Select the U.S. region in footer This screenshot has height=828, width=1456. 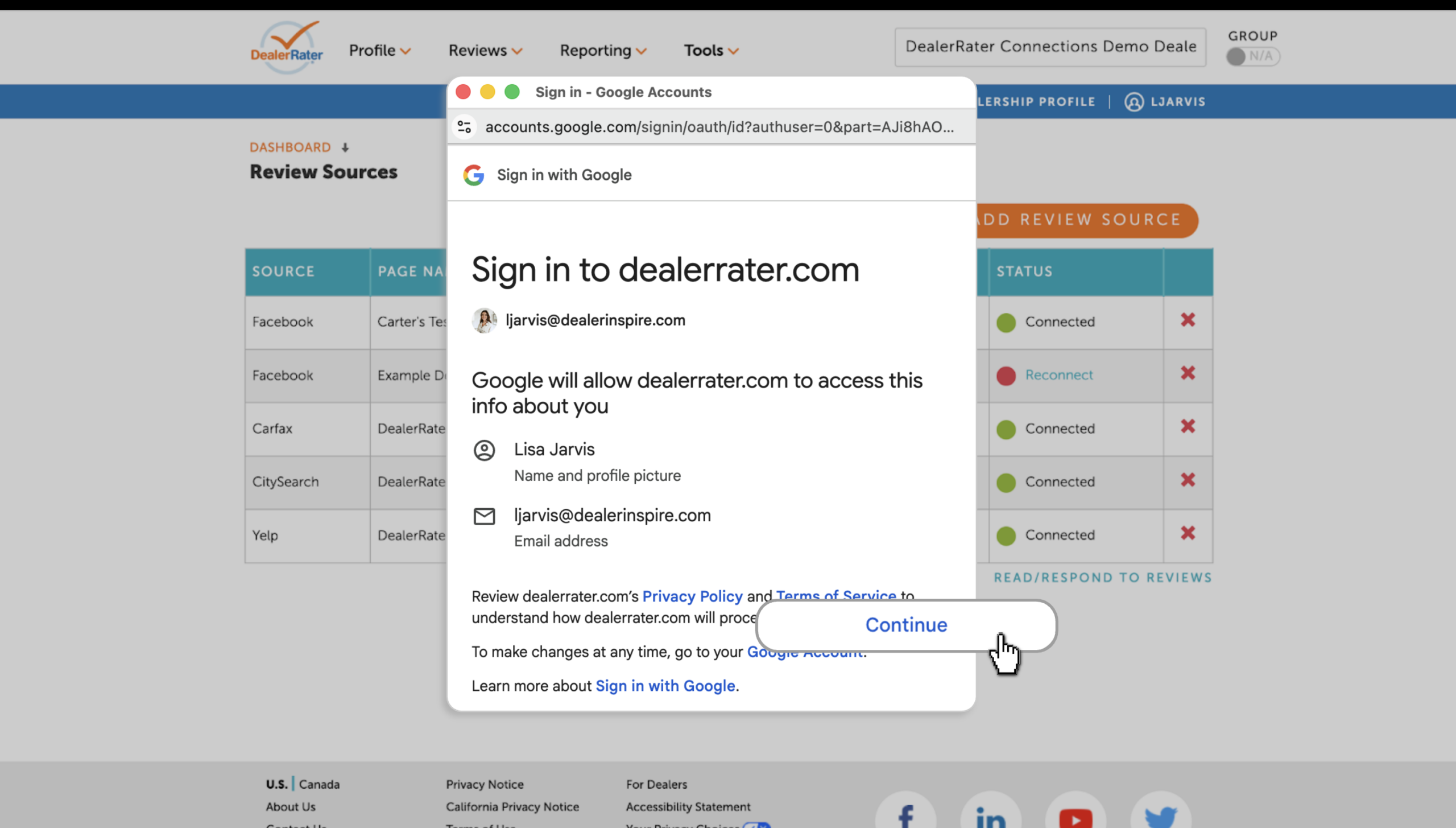(276, 784)
